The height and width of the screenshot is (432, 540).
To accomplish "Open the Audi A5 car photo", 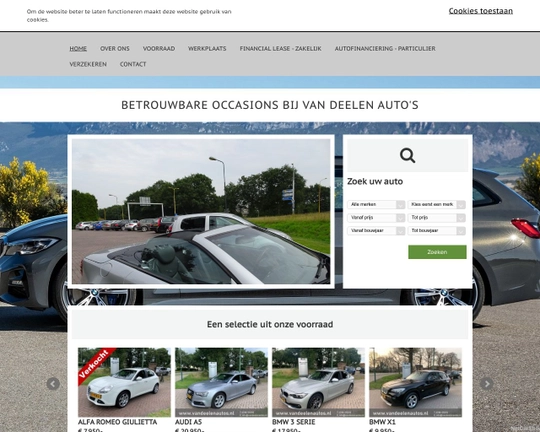I will 221,382.
